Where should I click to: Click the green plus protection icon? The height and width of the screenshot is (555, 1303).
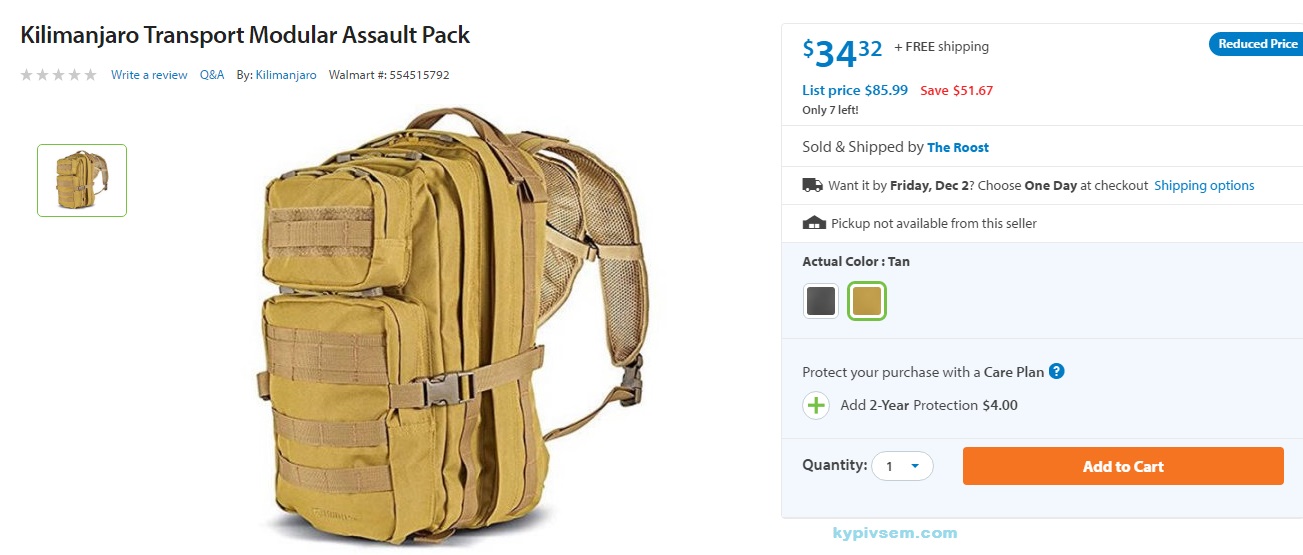[x=816, y=405]
